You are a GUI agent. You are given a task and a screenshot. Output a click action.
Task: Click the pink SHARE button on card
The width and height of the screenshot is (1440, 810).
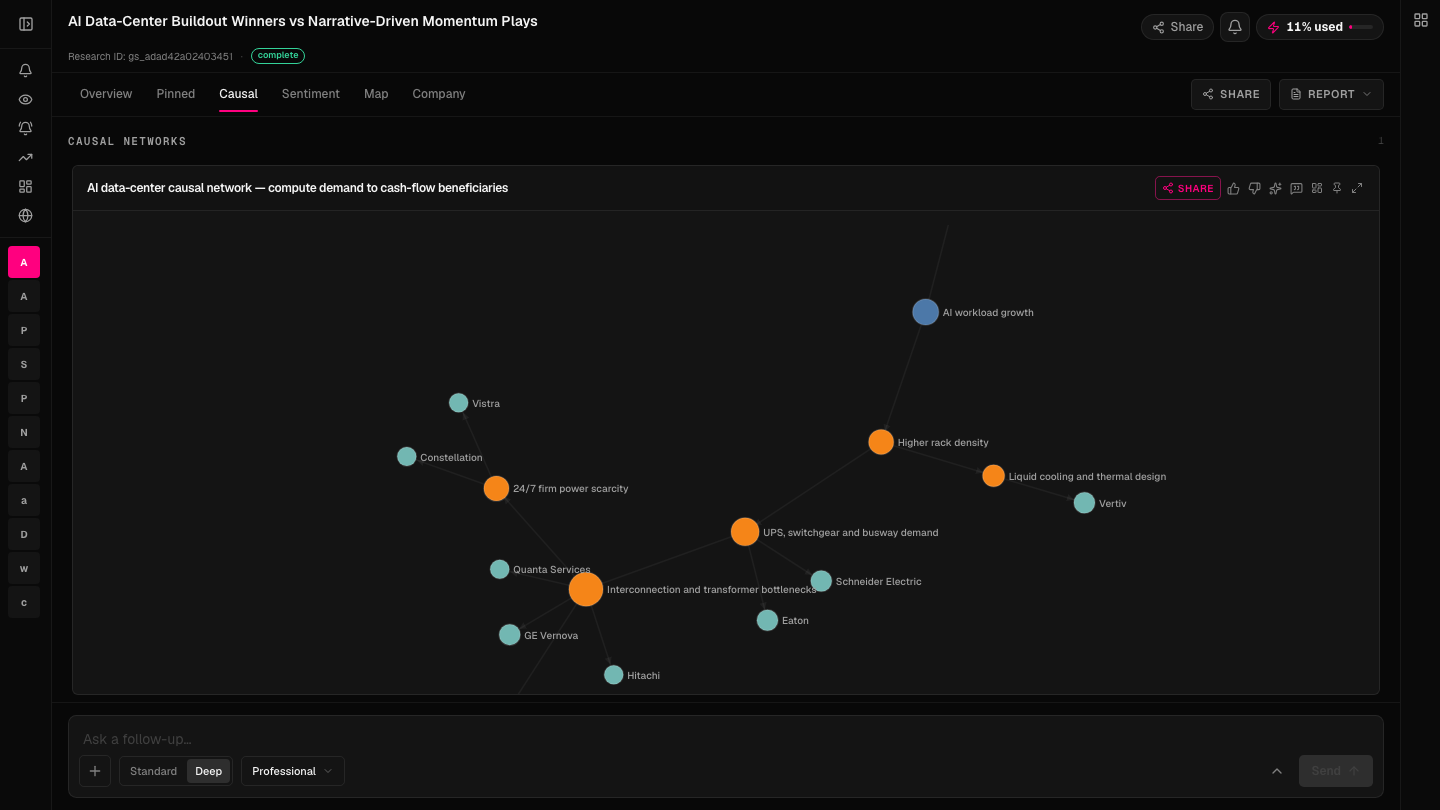point(1188,188)
